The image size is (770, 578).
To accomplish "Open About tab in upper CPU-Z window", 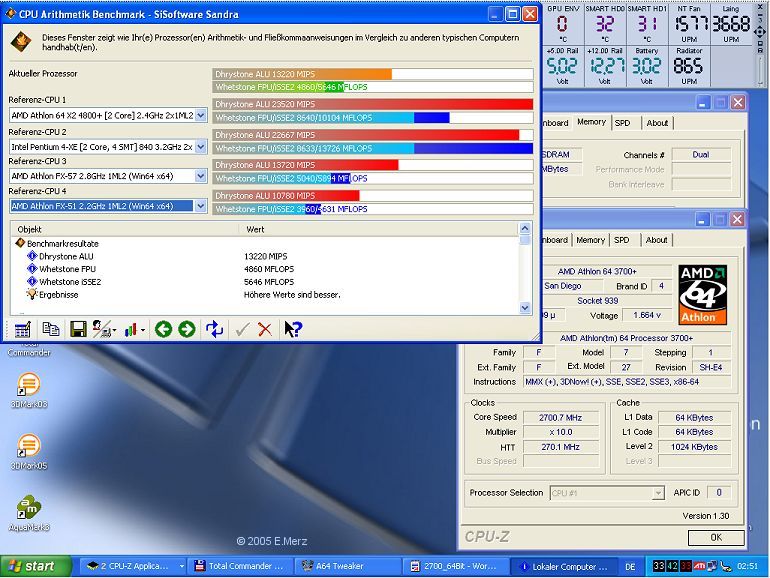I will [x=657, y=123].
